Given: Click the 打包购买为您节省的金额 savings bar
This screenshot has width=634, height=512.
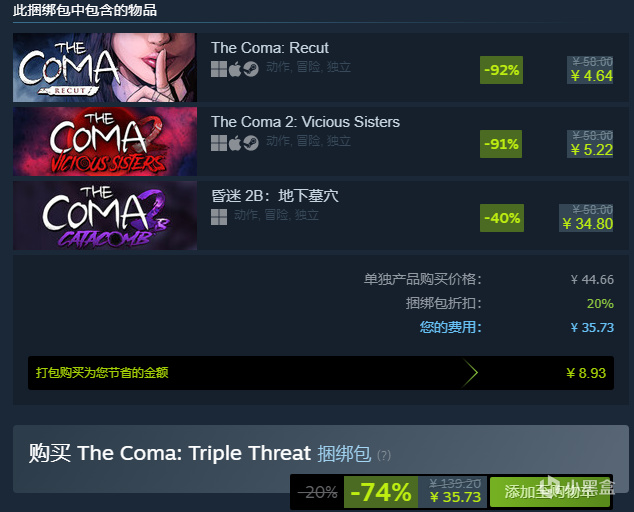Looking at the screenshot, I should tap(321, 373).
